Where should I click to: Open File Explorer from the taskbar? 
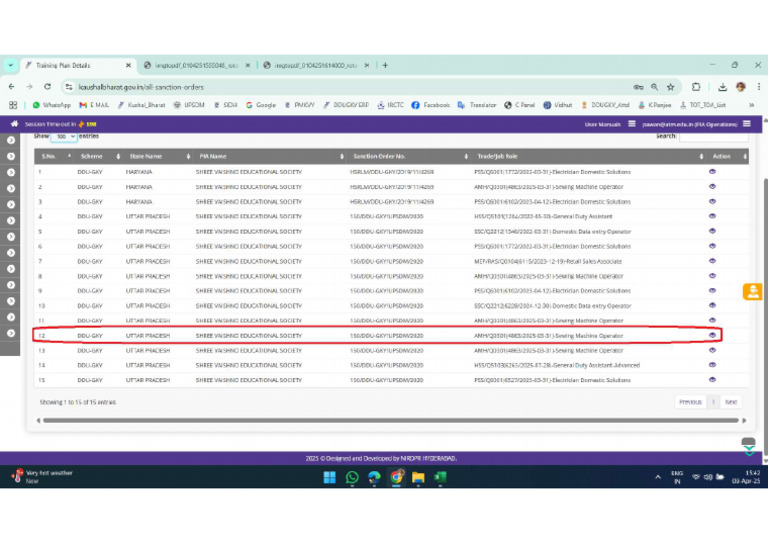pyautogui.click(x=418, y=477)
